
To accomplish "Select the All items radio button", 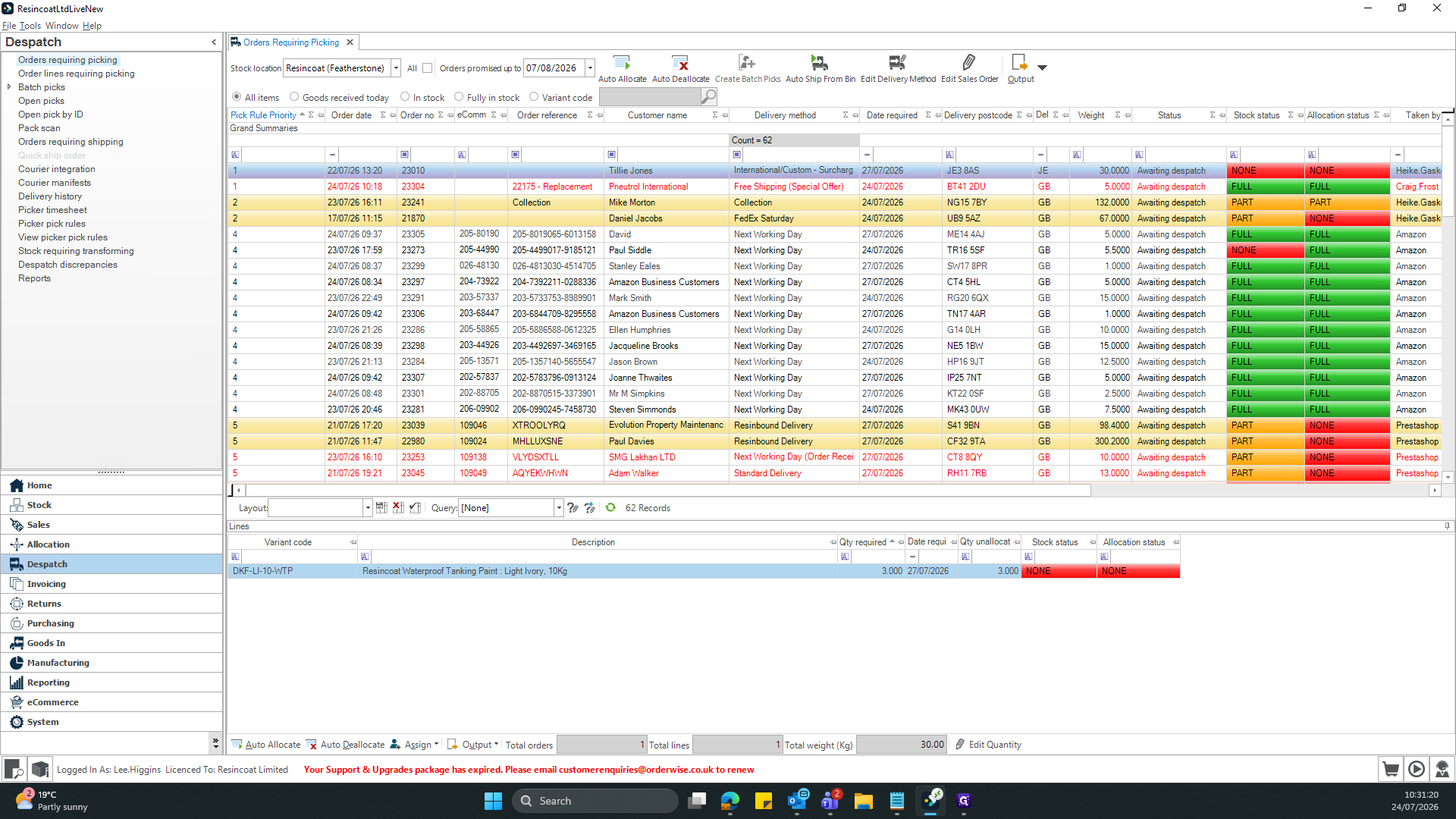I will pos(237,97).
